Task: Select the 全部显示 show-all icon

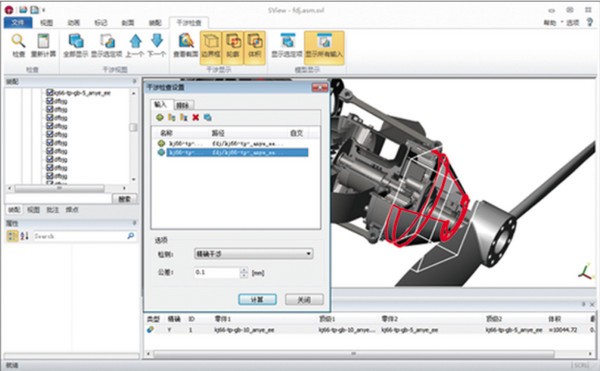Action: [x=76, y=41]
